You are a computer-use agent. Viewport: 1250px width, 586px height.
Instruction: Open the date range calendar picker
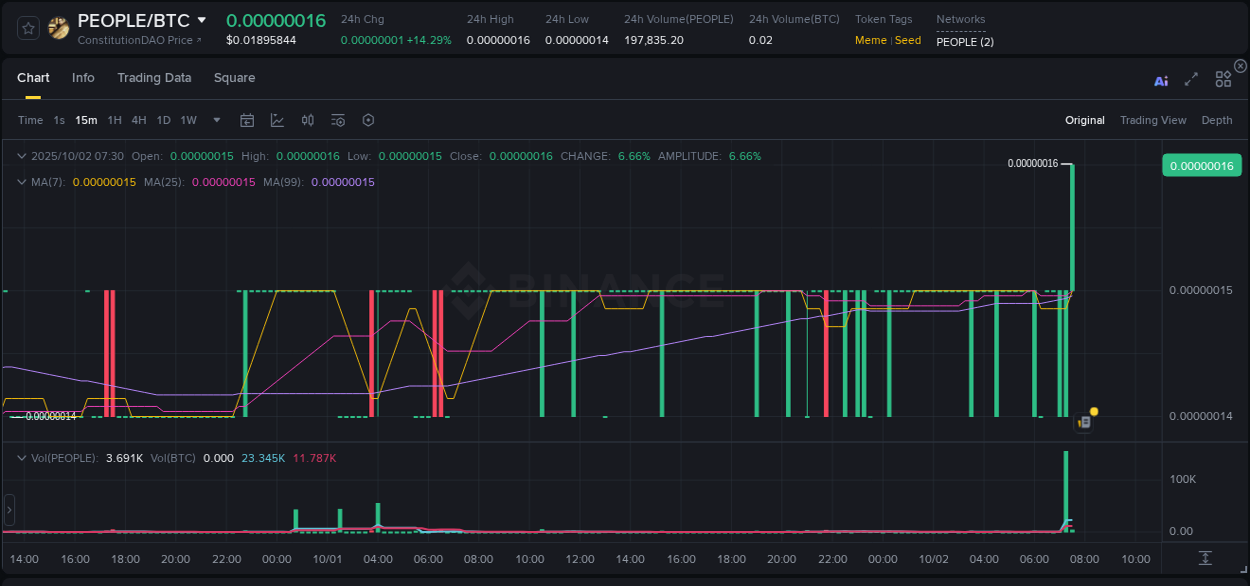tap(247, 119)
